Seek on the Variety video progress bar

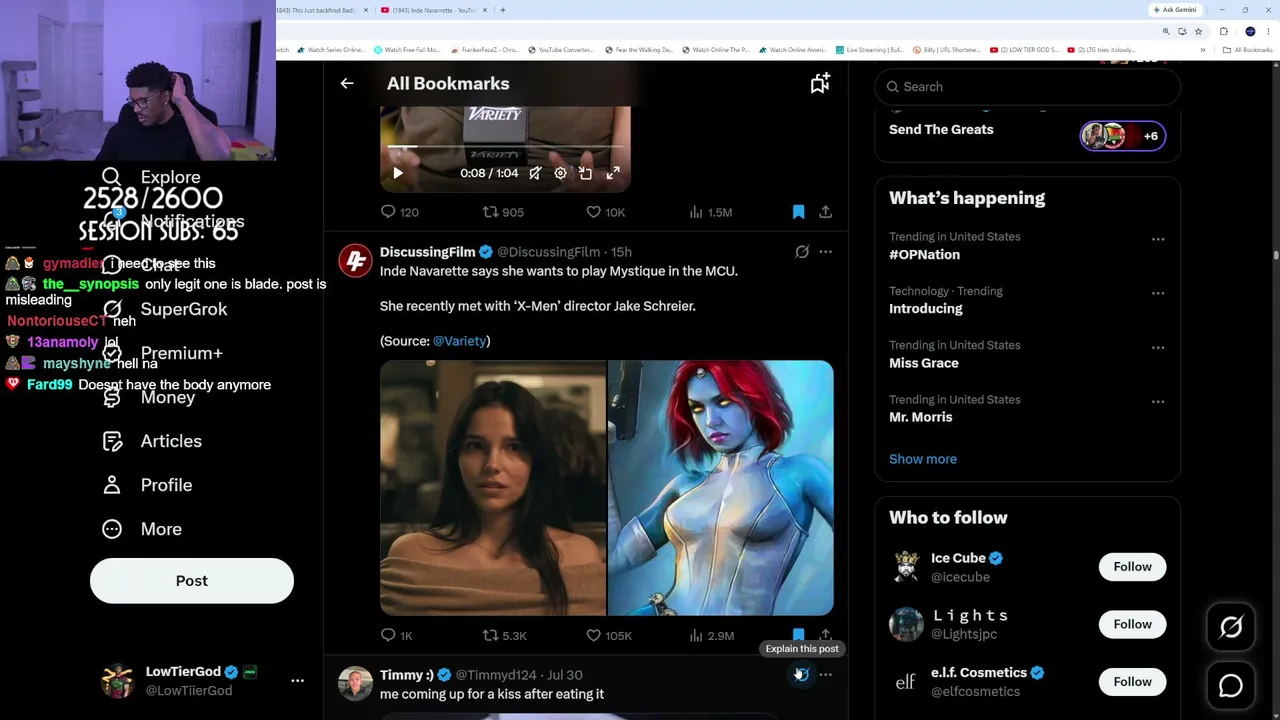click(x=505, y=147)
